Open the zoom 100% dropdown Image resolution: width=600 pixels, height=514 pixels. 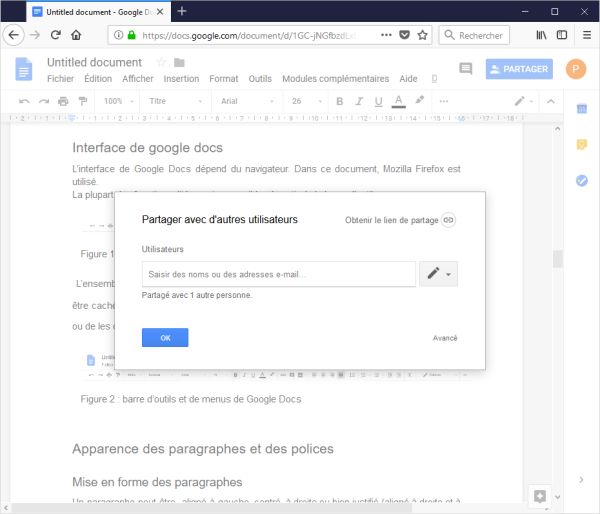coord(118,101)
